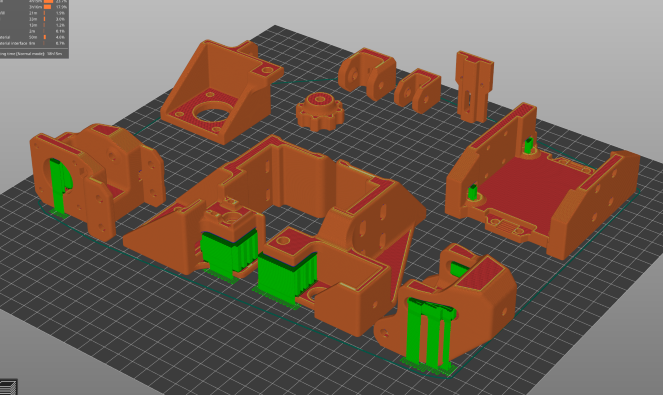
Task: Click the orange bar in the 4.0% row
Action: point(45,37)
